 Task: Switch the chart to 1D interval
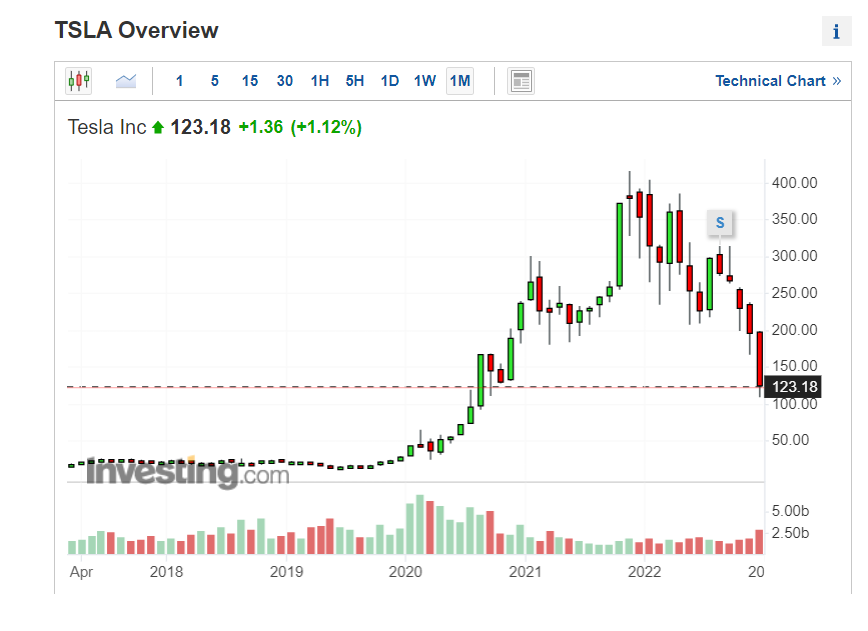[x=390, y=81]
